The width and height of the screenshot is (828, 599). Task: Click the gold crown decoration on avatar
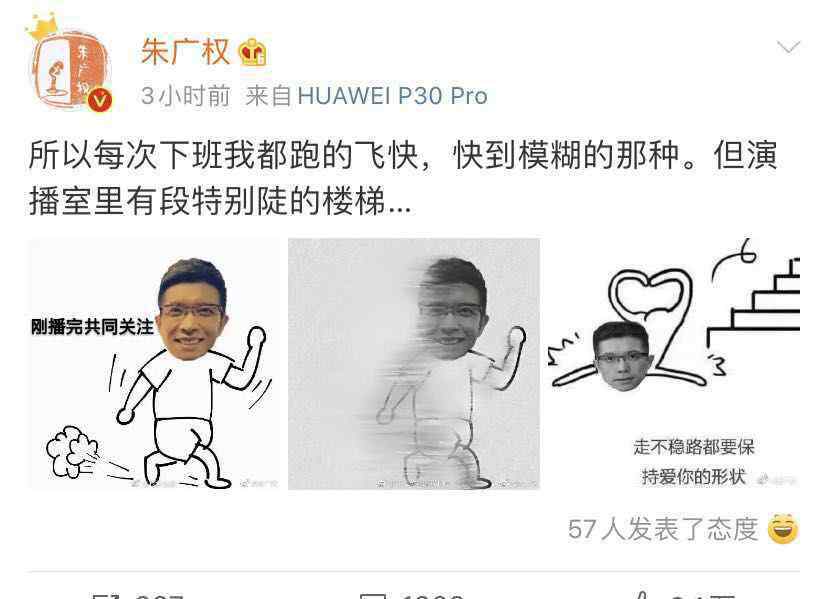pyautogui.click(x=42, y=26)
